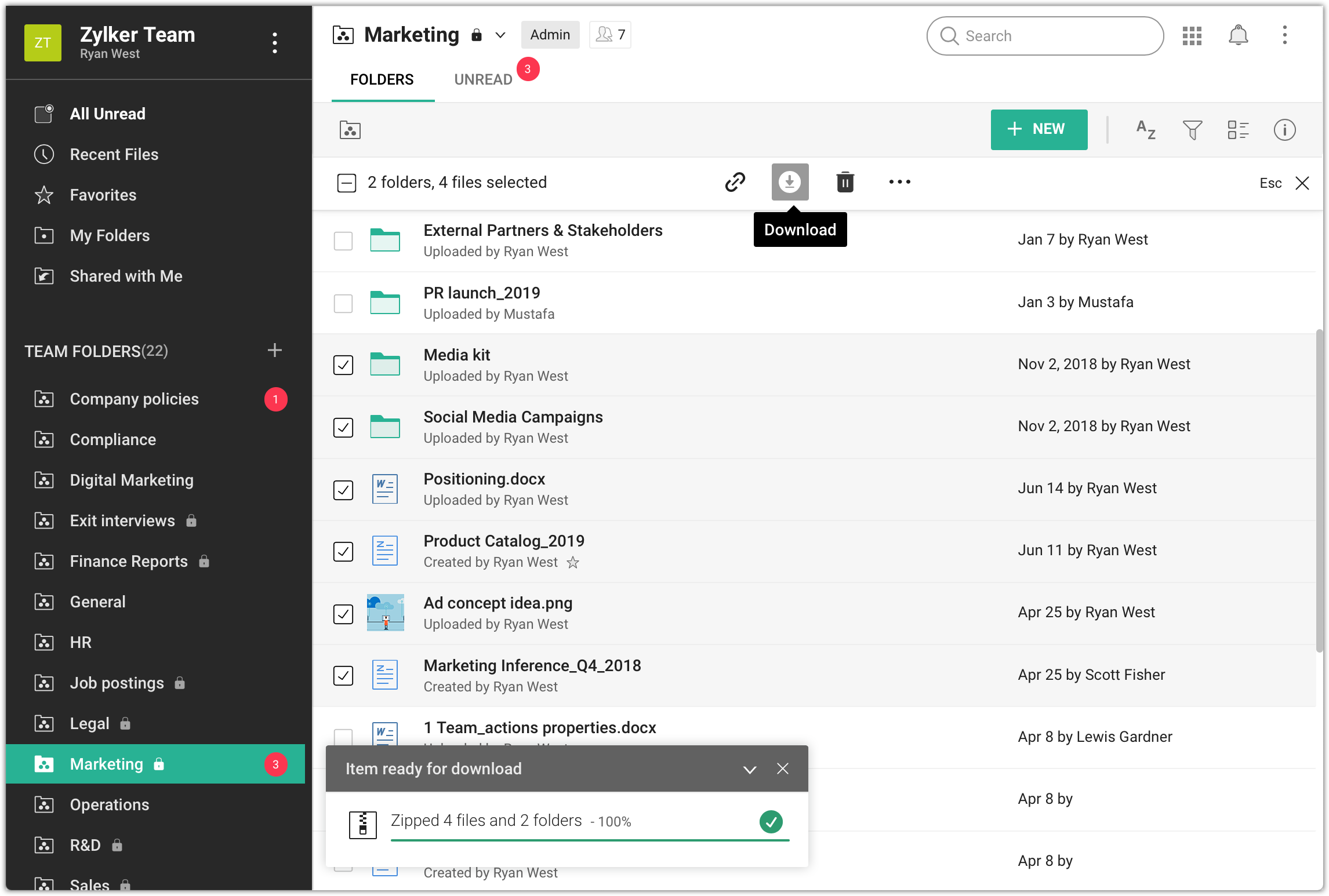Switch the list view layout icon
The image size is (1329, 896).
(1238, 130)
